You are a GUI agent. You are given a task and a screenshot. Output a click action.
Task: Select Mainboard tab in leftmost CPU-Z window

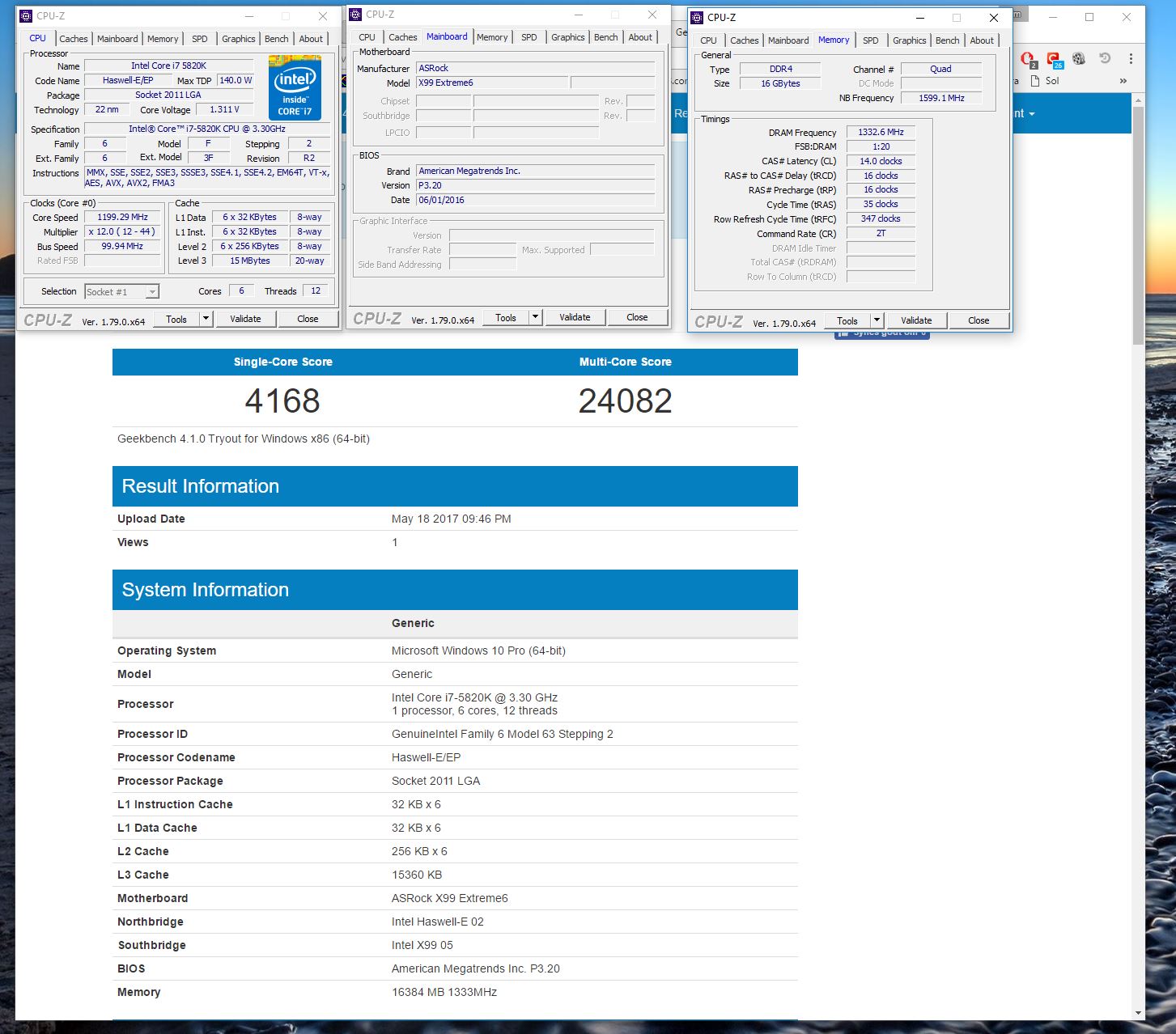(x=117, y=39)
